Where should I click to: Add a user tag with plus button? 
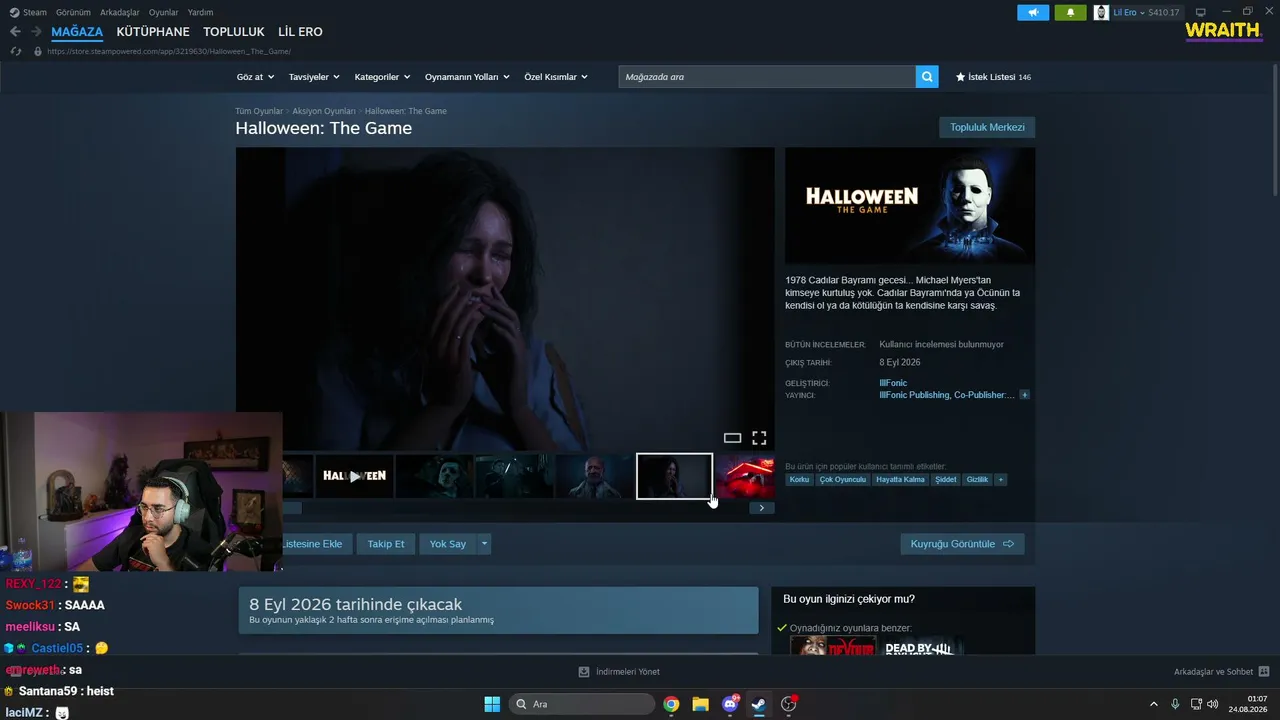(x=1000, y=480)
